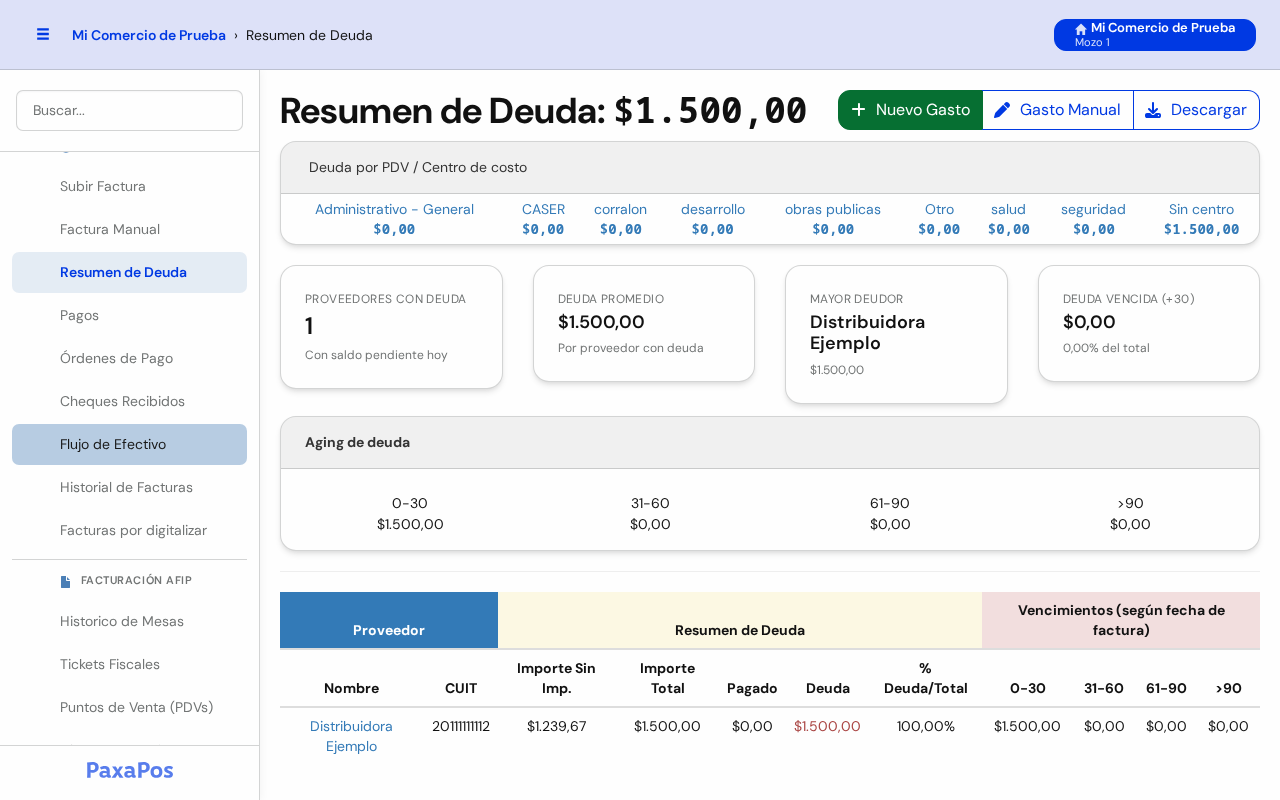Image resolution: width=1280 pixels, height=800 pixels.
Task: Open Gasto Manual
Action: click(1058, 110)
